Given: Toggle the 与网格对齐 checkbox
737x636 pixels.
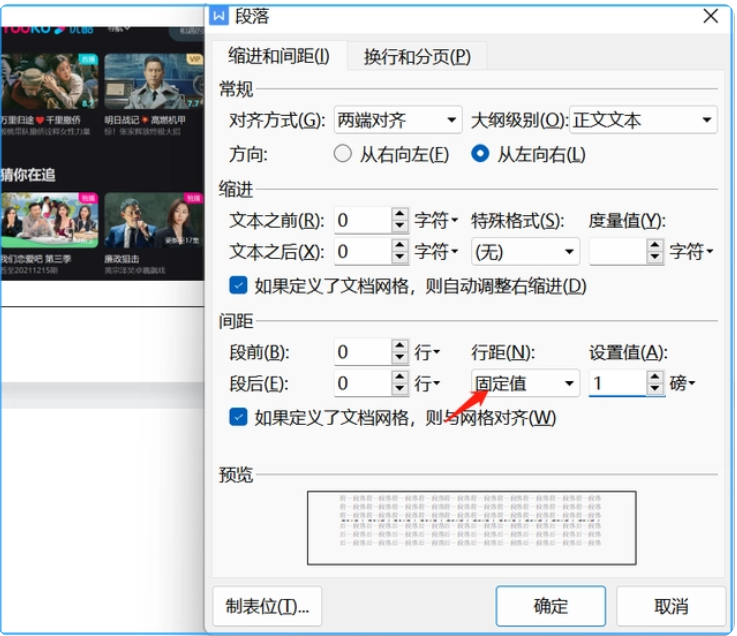Looking at the screenshot, I should pos(238,417).
